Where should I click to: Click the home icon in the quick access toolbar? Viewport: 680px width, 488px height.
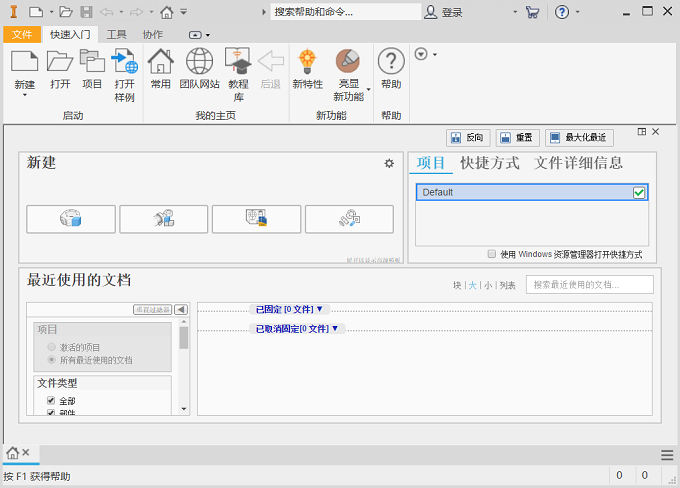tap(167, 12)
